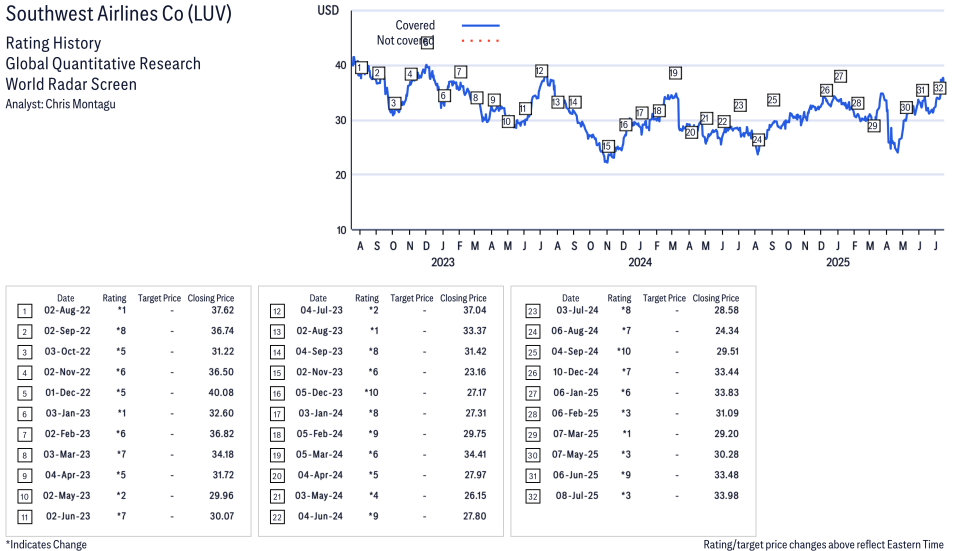Click chart marker 24 at August 2024 low
Image resolution: width=955 pixels, height=551 pixels.
757,140
